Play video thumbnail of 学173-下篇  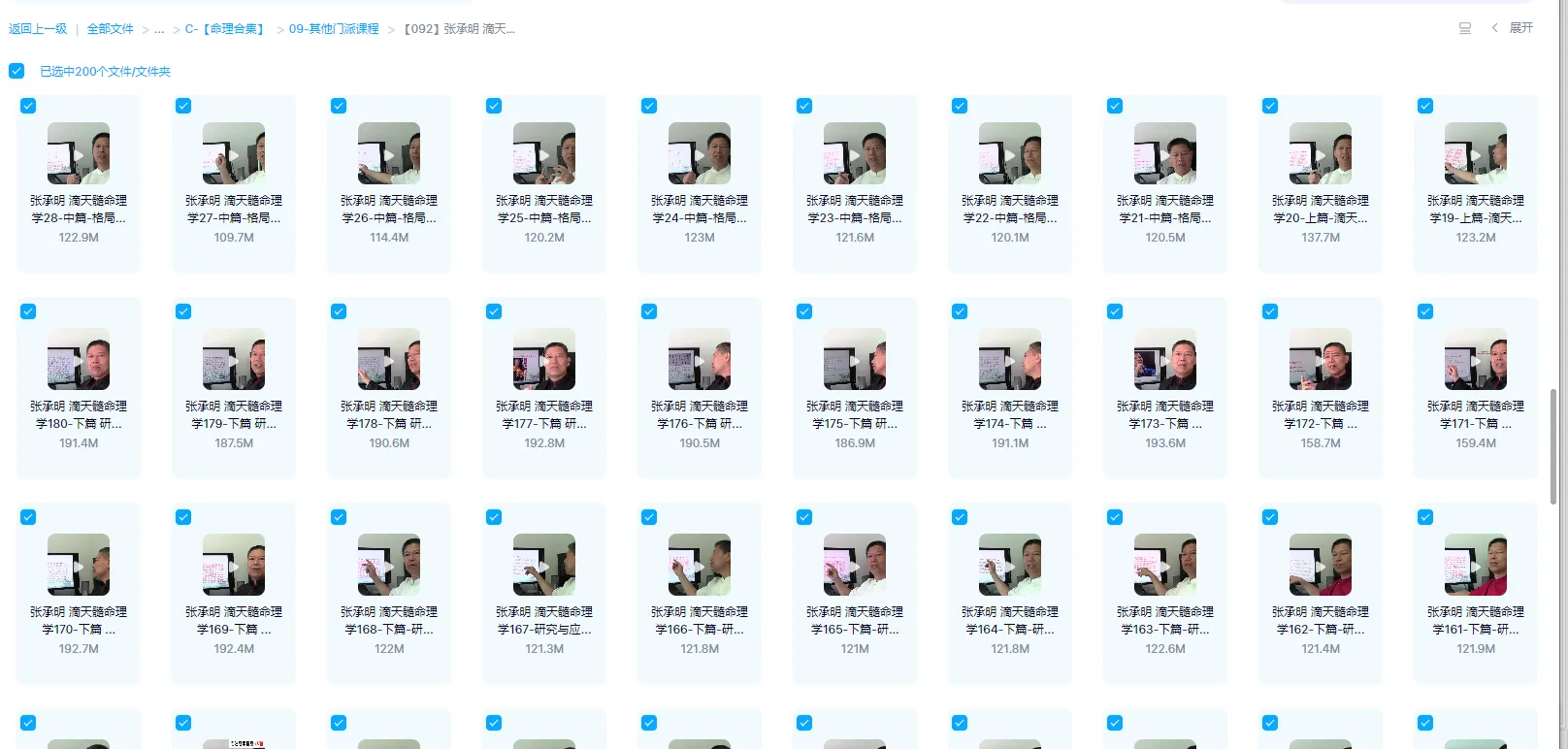pos(1165,359)
